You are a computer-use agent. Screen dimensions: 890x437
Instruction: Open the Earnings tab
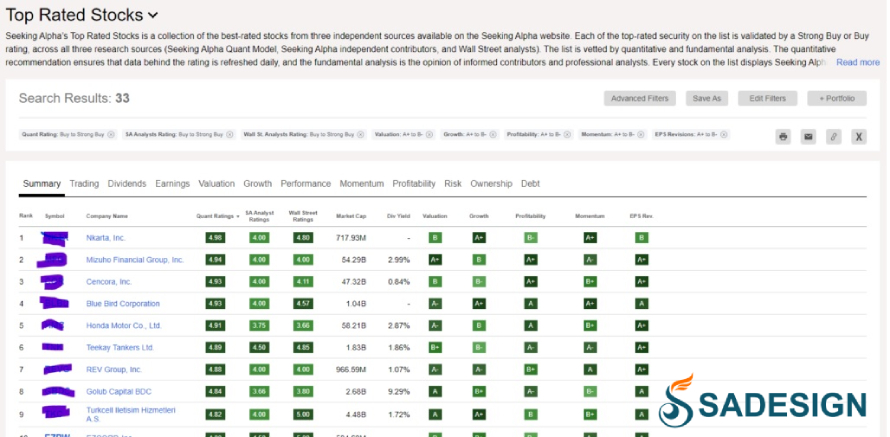(172, 184)
